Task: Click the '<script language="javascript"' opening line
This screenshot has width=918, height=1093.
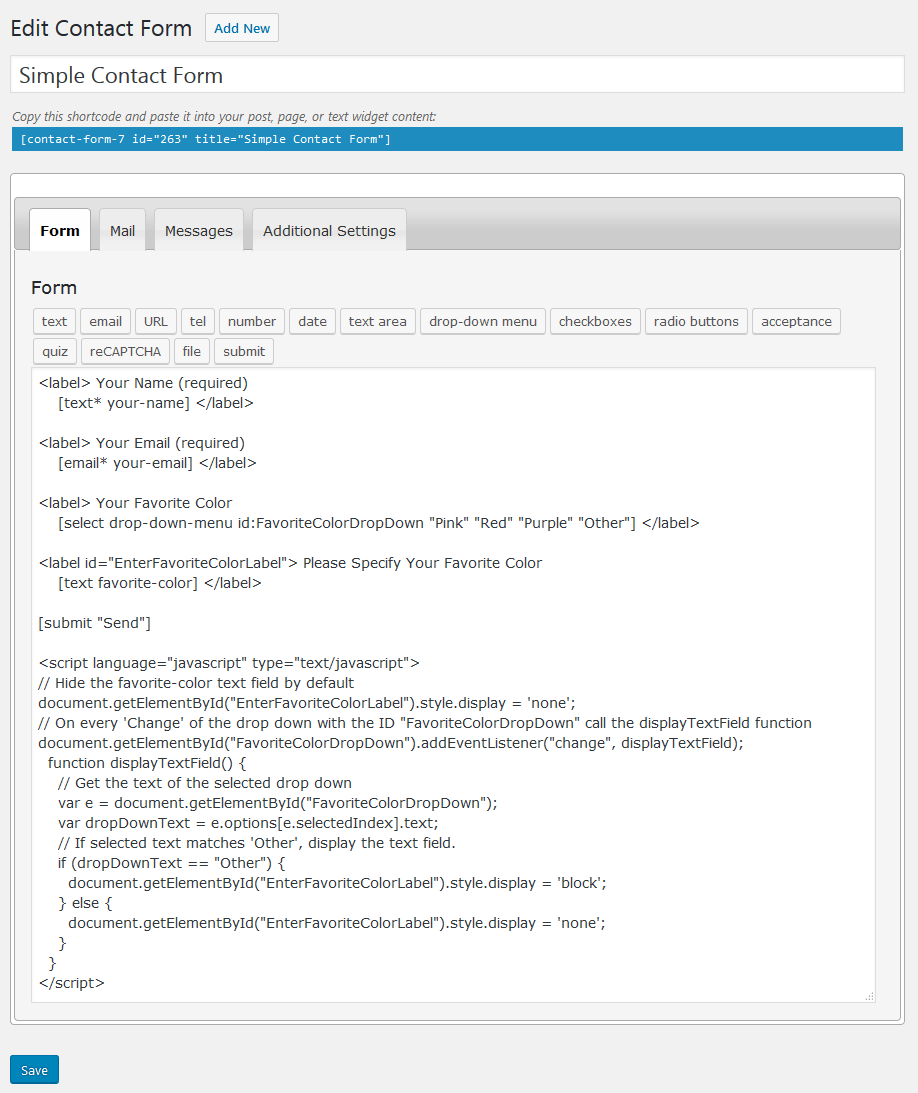Action: click(x=229, y=663)
